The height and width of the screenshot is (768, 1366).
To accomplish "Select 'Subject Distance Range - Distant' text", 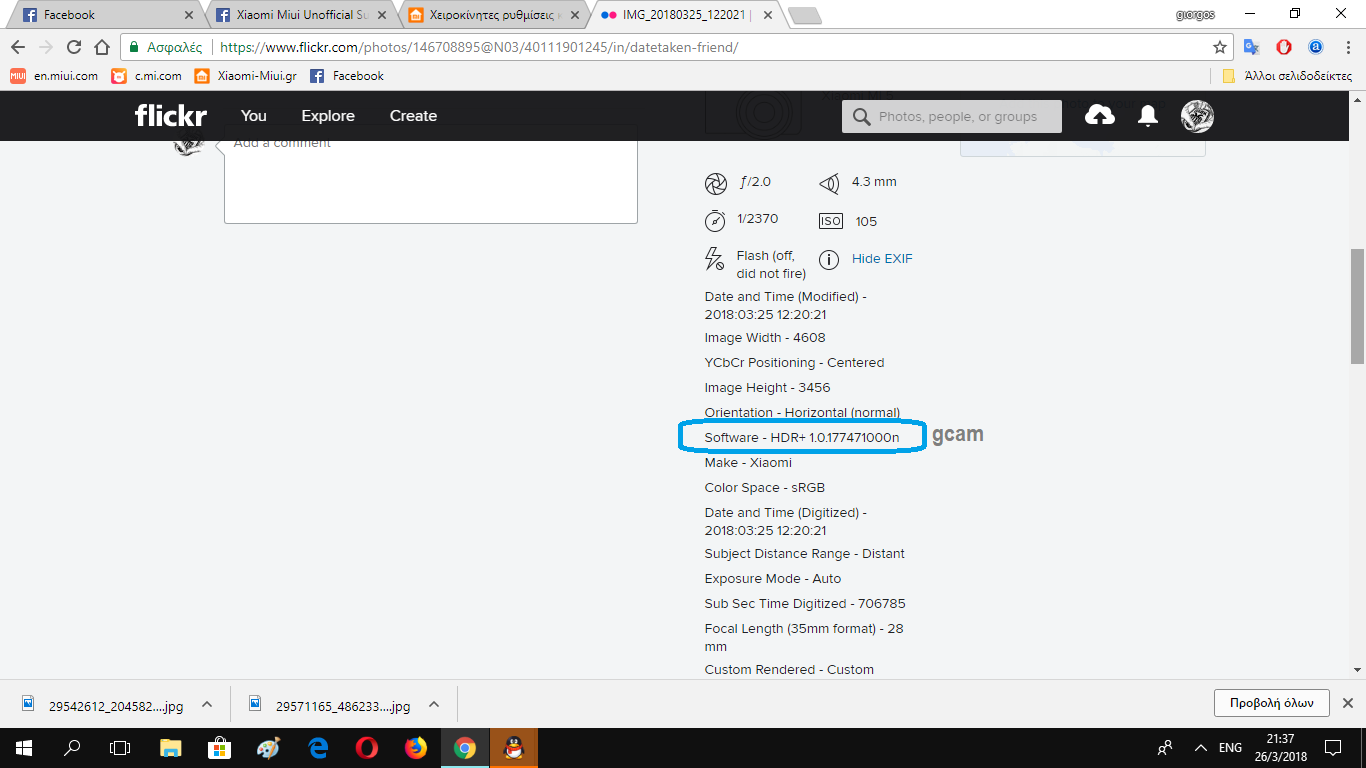I will point(805,554).
